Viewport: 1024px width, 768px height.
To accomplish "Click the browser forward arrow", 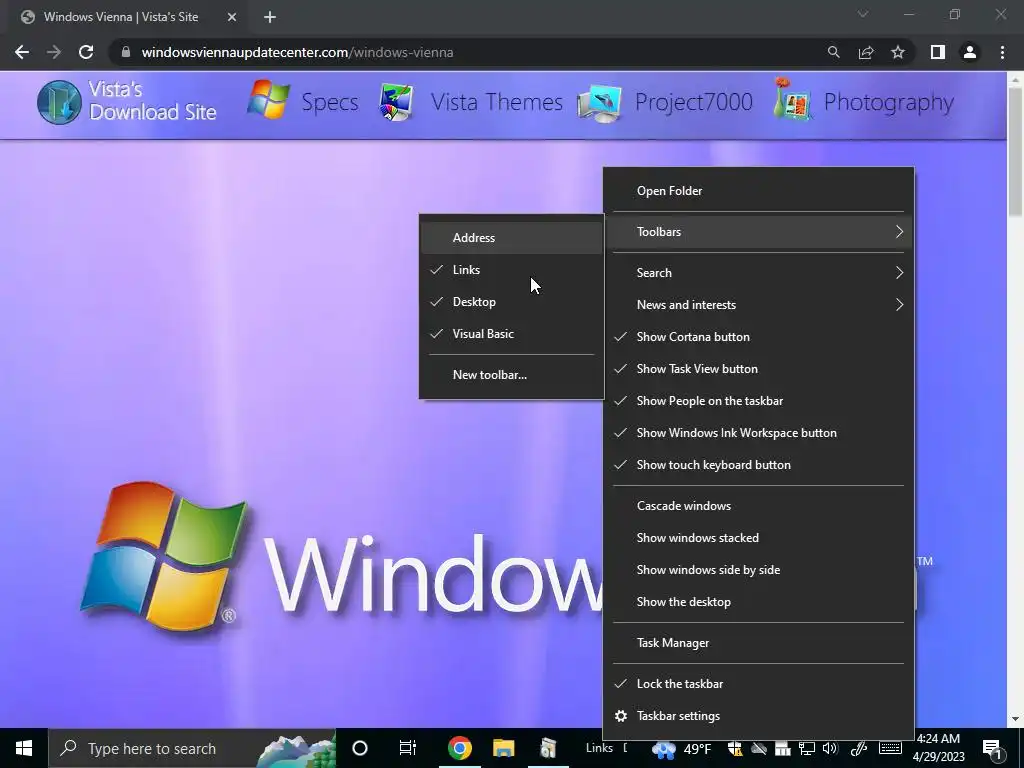I will pos(54,52).
